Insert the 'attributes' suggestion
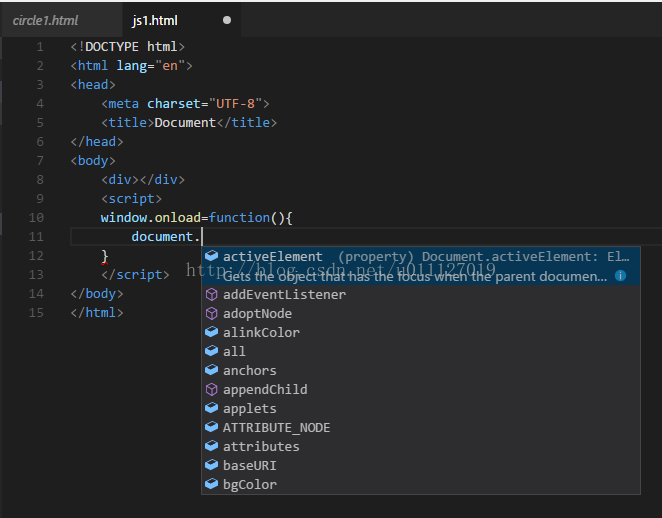Image resolution: width=662 pixels, height=518 pixels. [x=260, y=447]
